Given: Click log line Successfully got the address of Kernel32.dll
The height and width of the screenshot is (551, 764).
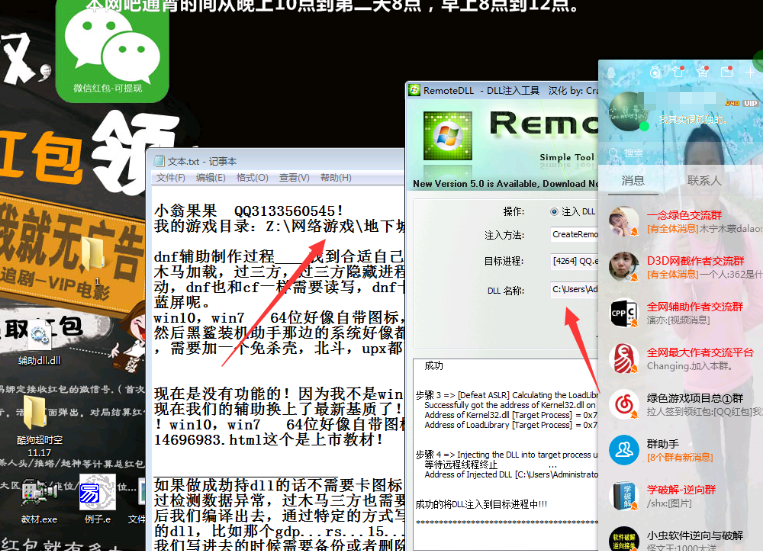Looking at the screenshot, I should click(x=510, y=405).
